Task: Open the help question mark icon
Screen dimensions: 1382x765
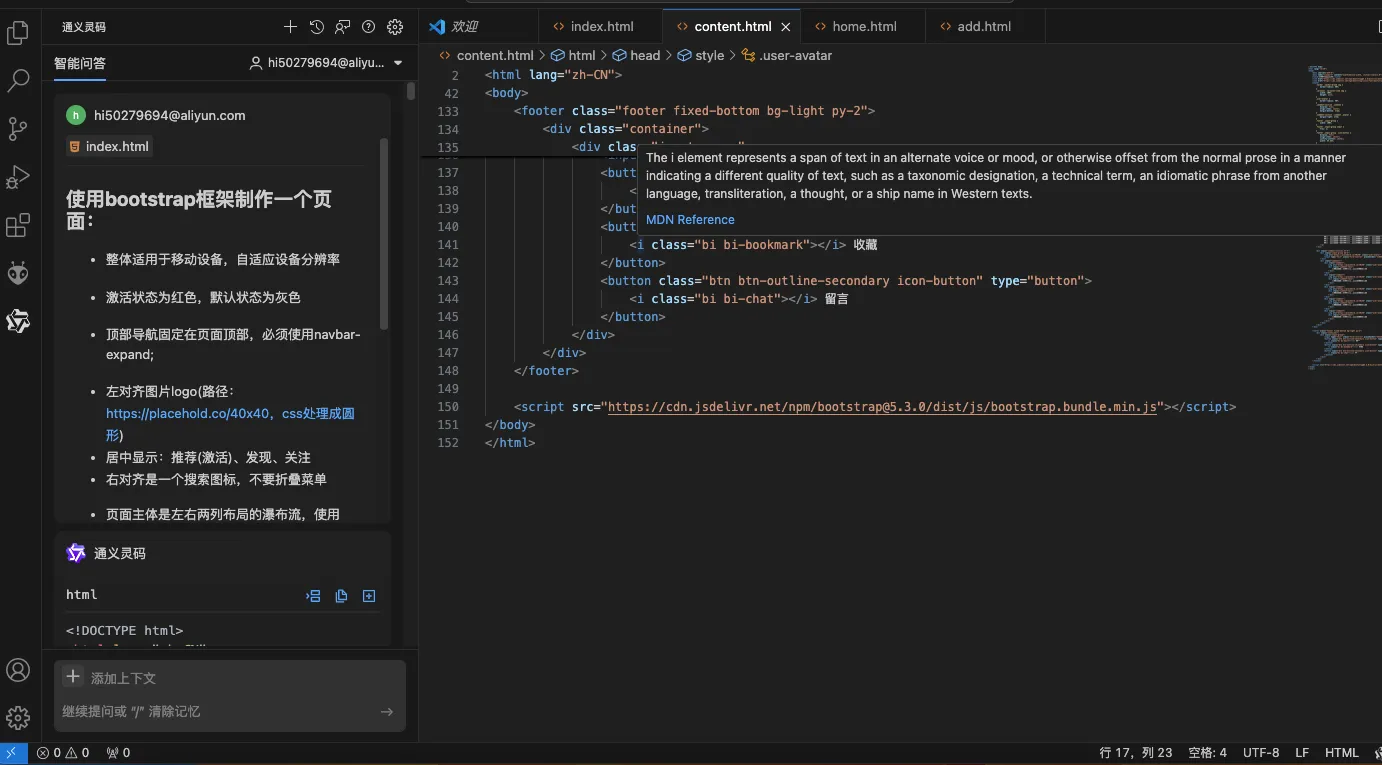Action: tap(369, 27)
